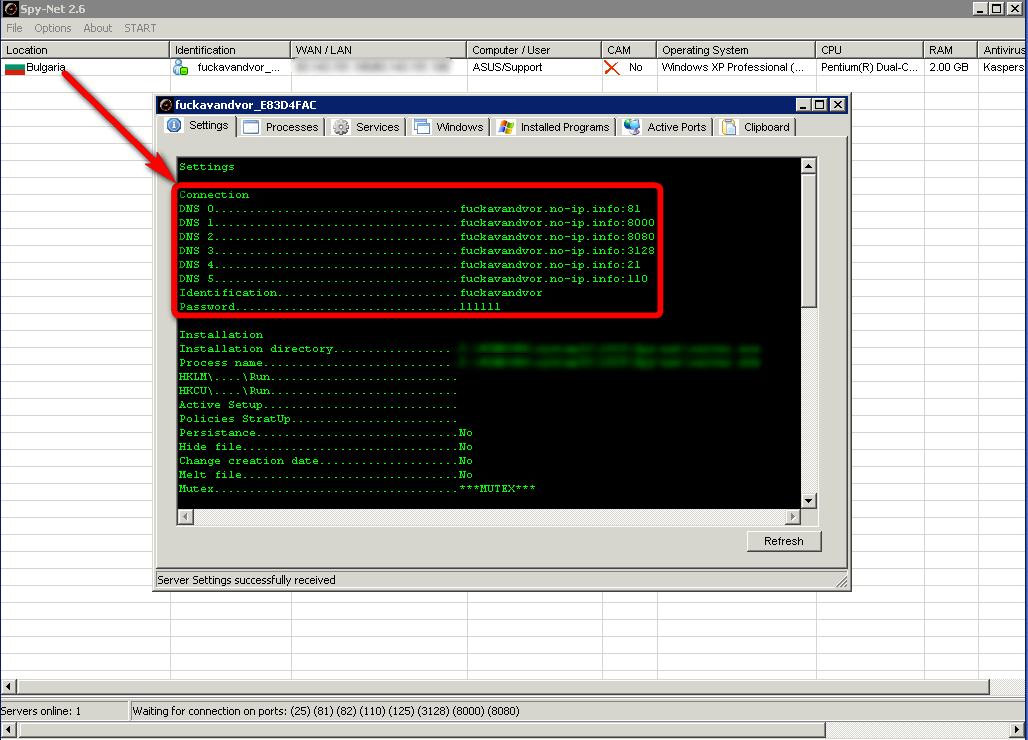Viewport: 1028px width, 740px height.
Task: Switch to the Settings tab
Action: coord(199,126)
